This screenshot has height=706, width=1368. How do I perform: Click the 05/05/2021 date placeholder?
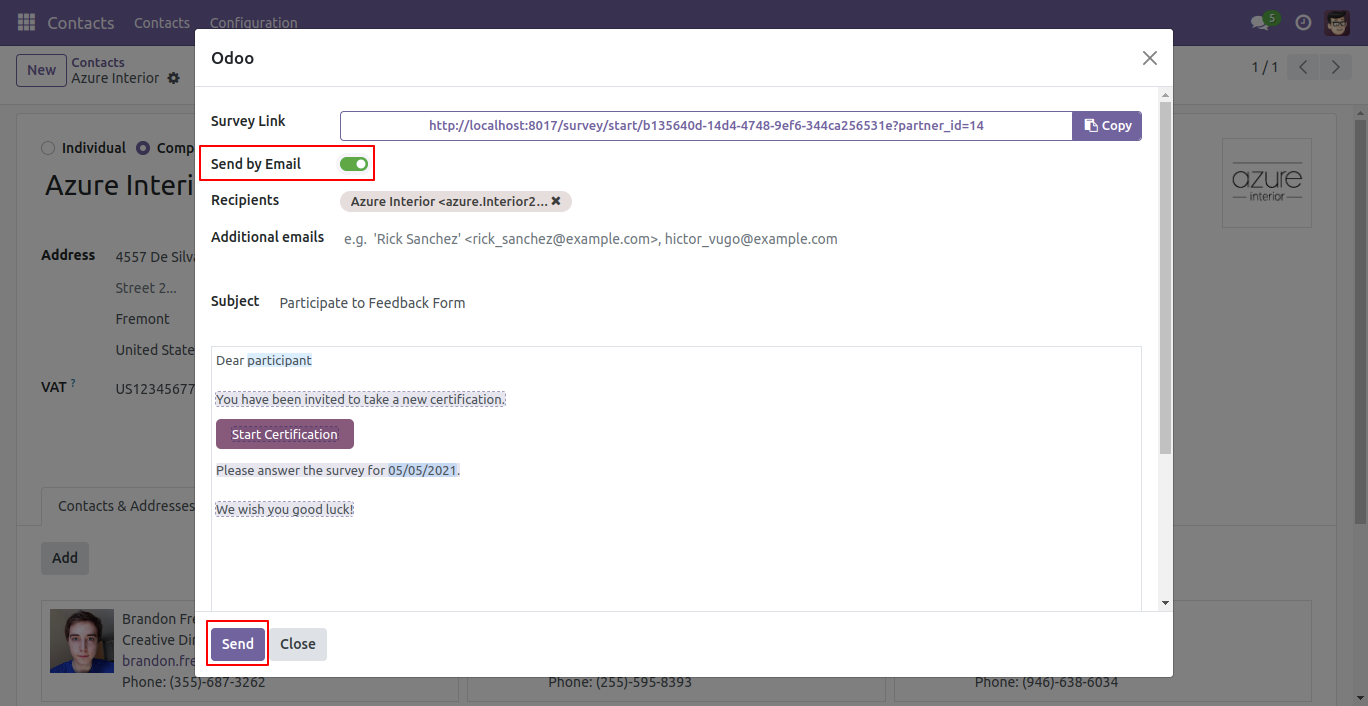tap(423, 470)
